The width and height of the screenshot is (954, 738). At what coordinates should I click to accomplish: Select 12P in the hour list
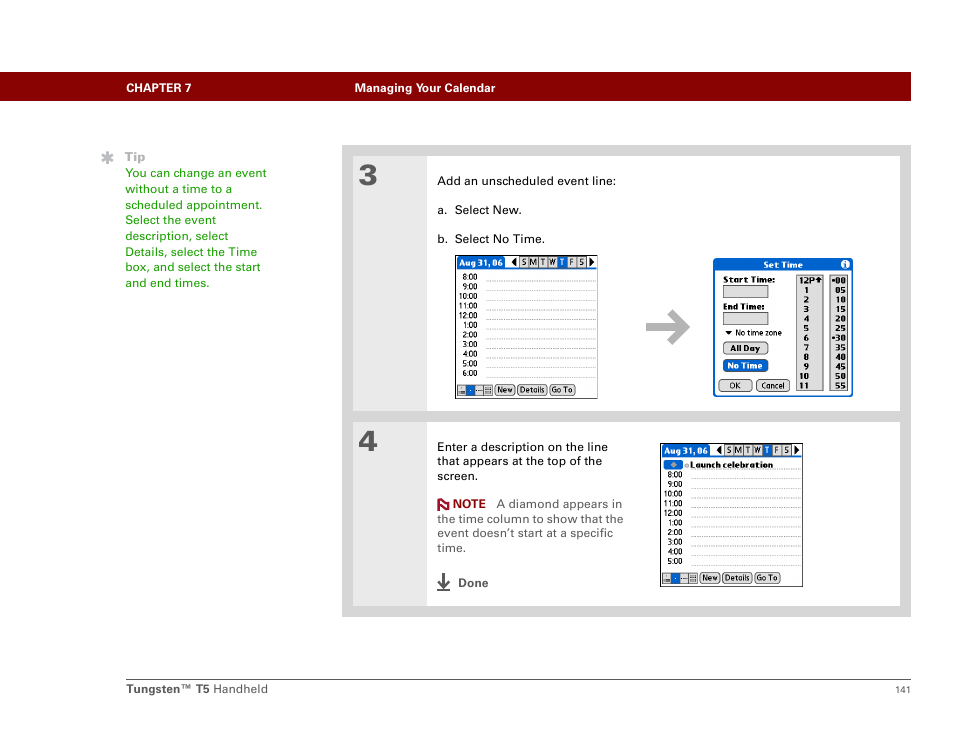(x=810, y=280)
